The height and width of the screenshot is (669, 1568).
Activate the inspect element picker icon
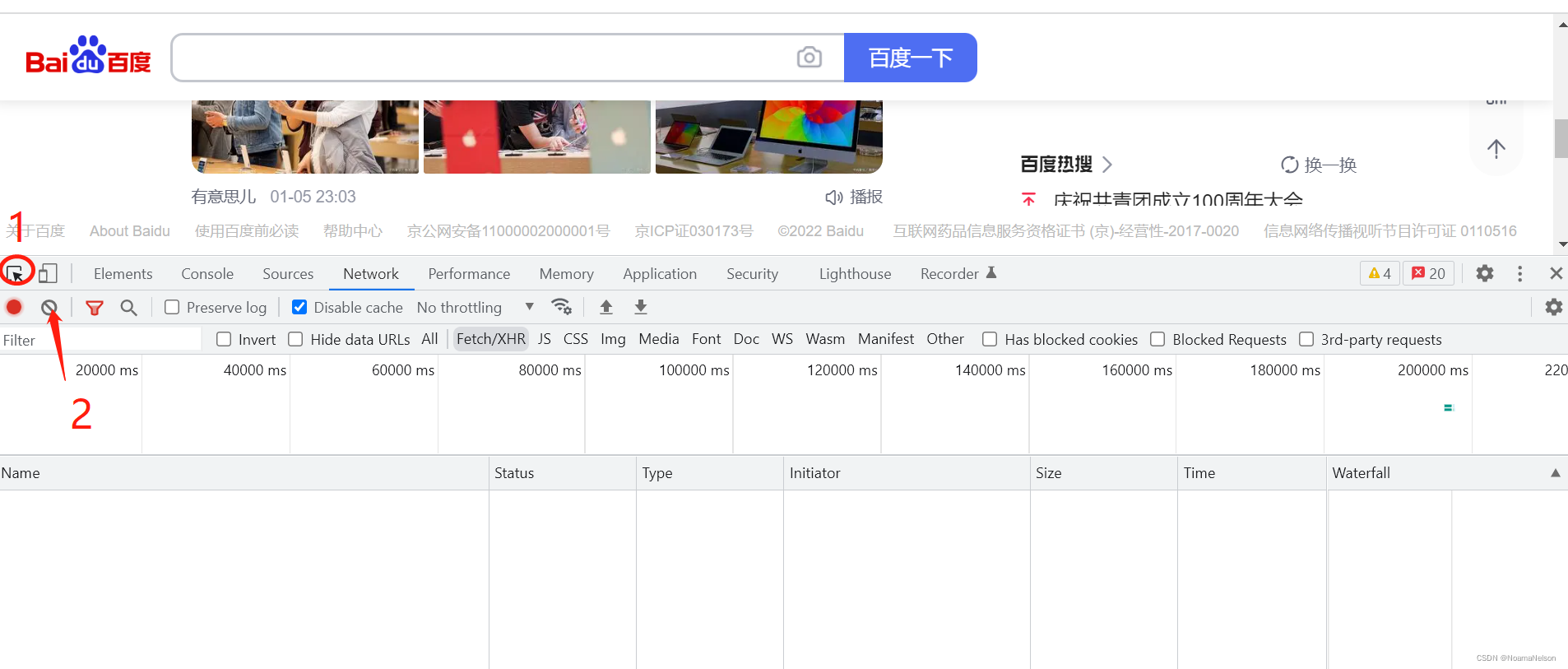pos(15,273)
